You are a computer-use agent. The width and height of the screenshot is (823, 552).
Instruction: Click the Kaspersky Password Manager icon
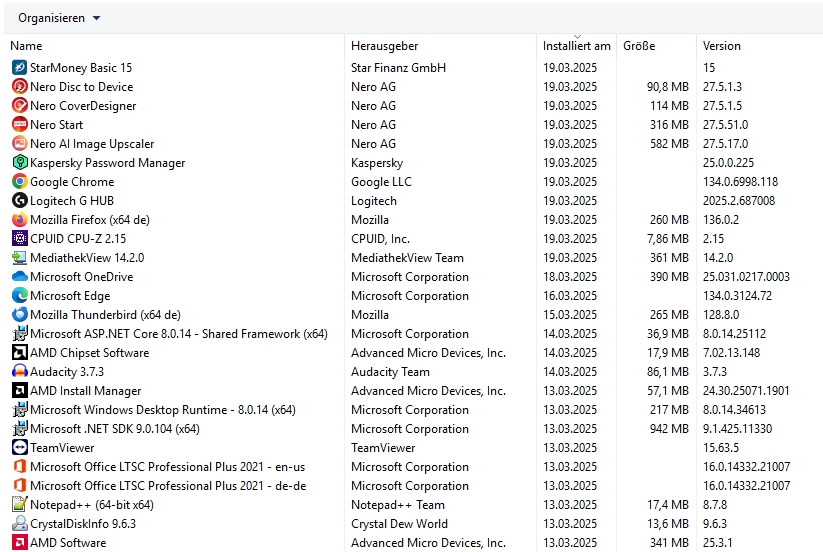(x=20, y=163)
